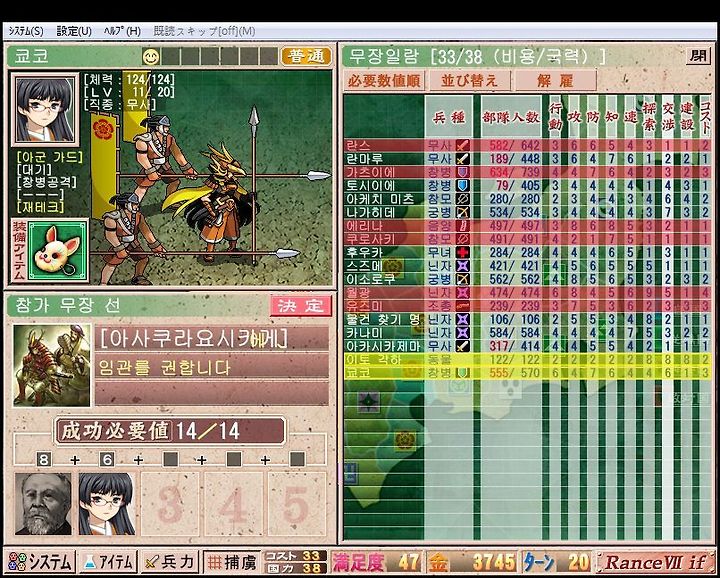The width and height of the screenshot is (720, 578).
Task: Click 교코's large portrait in the unit panel
Action: [x=45, y=109]
